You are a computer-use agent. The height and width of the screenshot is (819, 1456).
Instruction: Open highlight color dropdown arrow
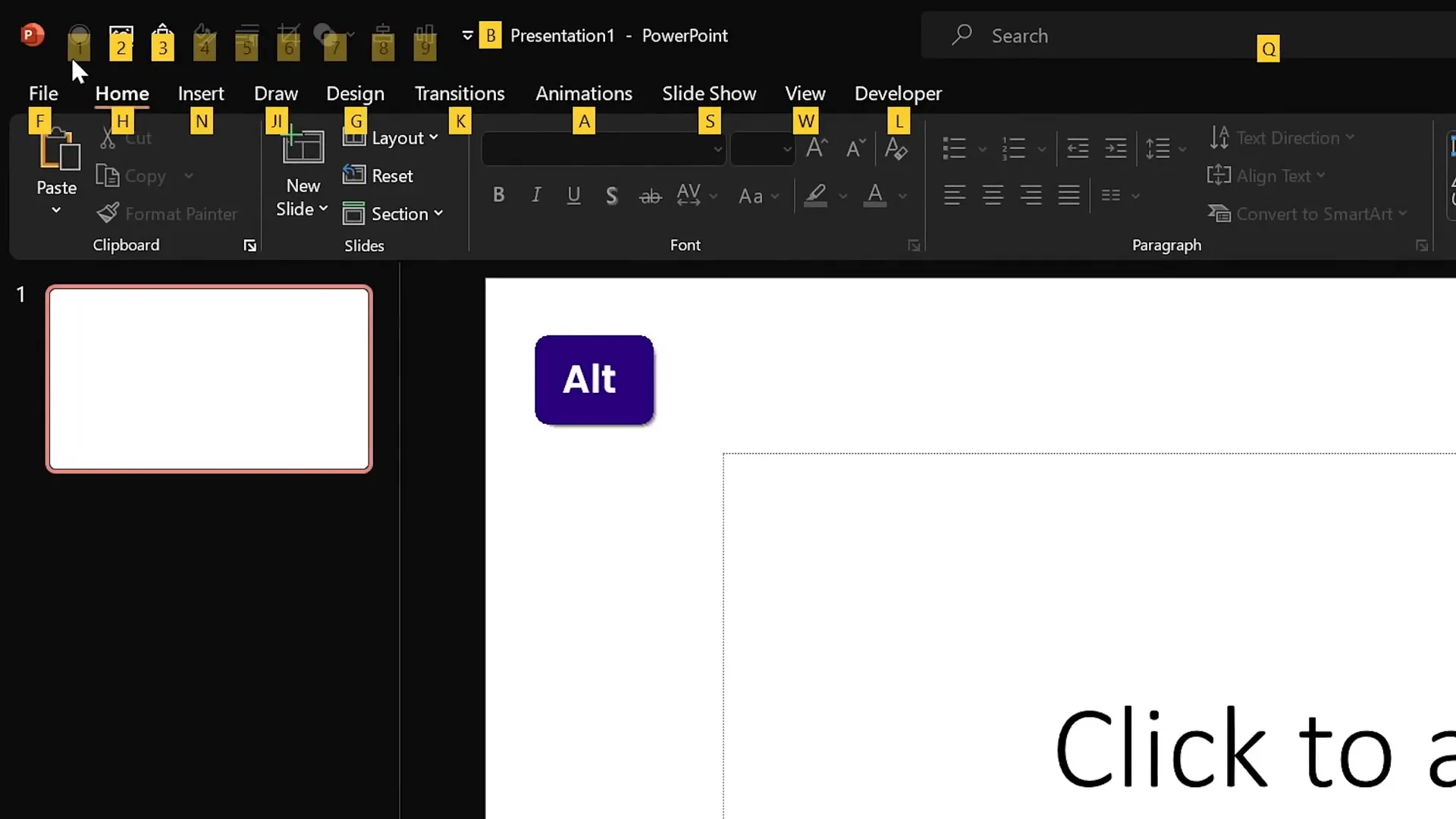click(843, 196)
